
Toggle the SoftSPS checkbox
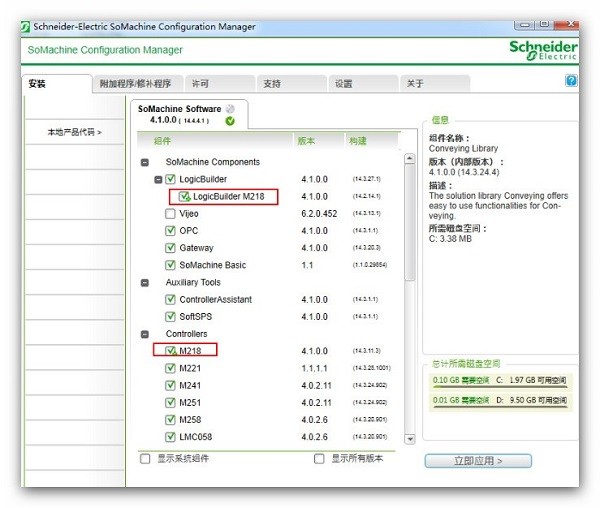click(170, 317)
